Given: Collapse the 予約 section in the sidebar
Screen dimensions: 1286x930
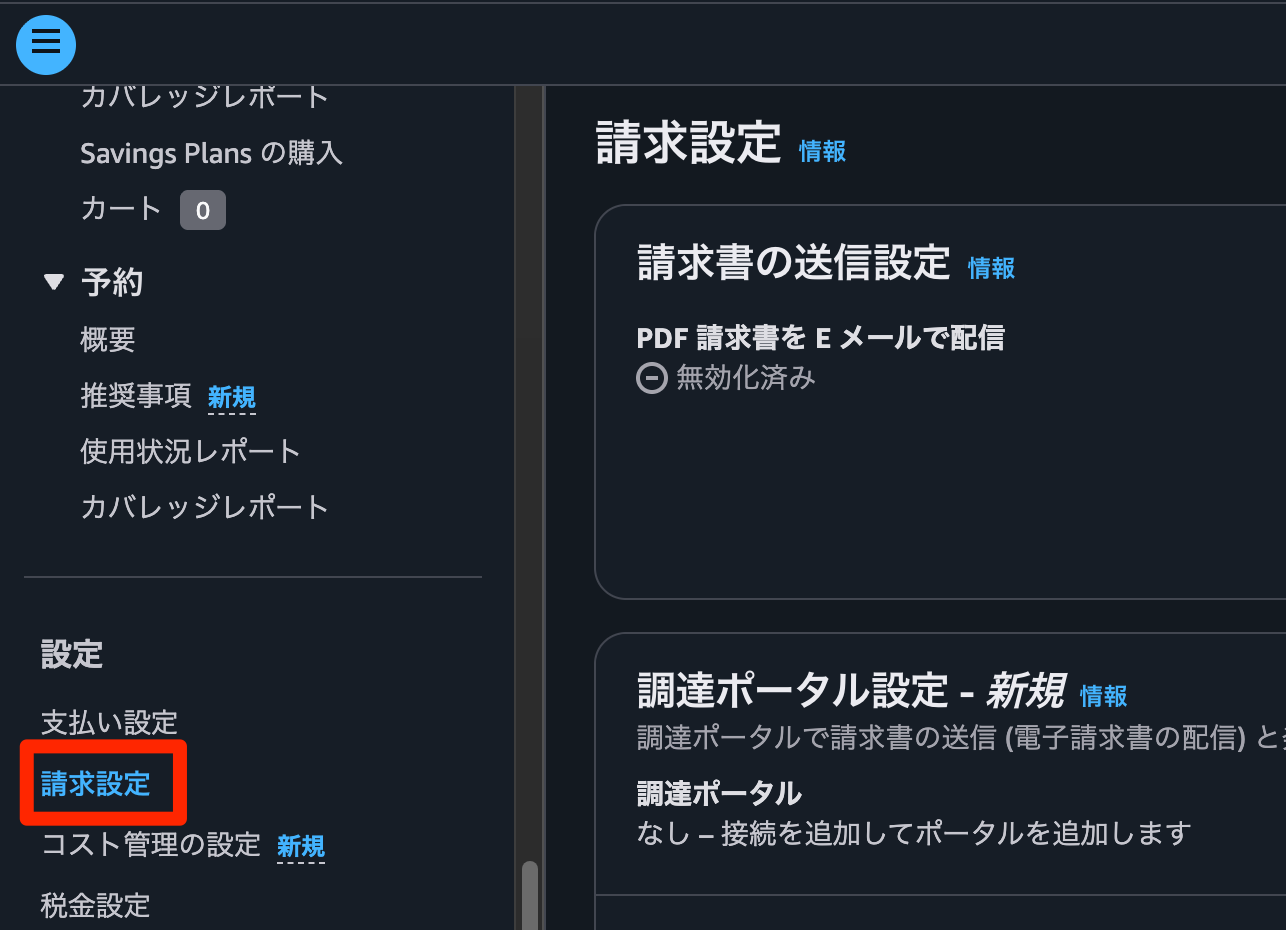Looking at the screenshot, I should (54, 281).
